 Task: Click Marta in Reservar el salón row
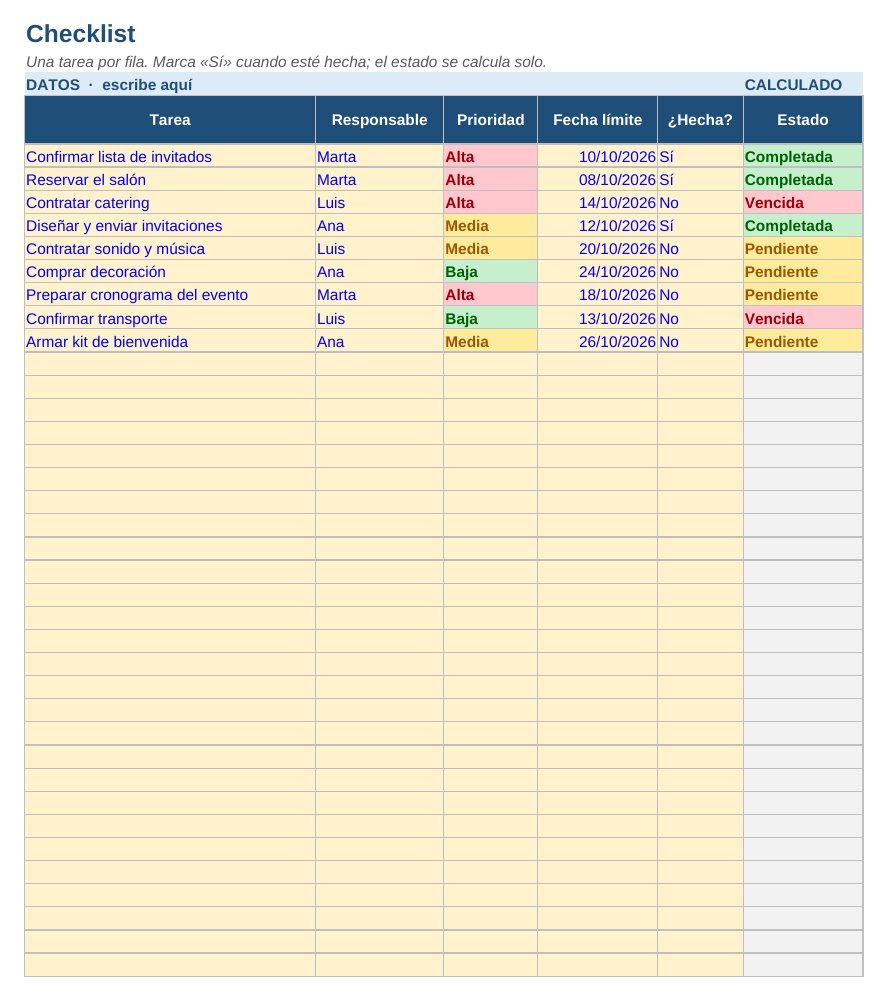click(379, 179)
